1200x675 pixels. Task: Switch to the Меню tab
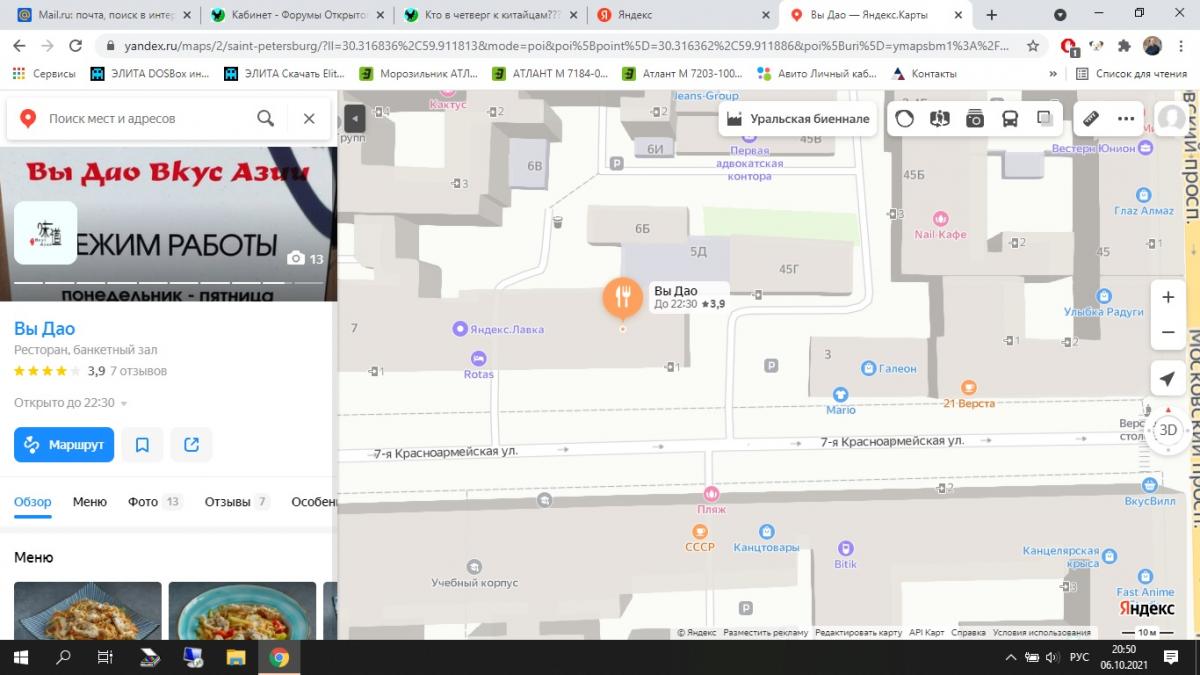click(x=90, y=502)
